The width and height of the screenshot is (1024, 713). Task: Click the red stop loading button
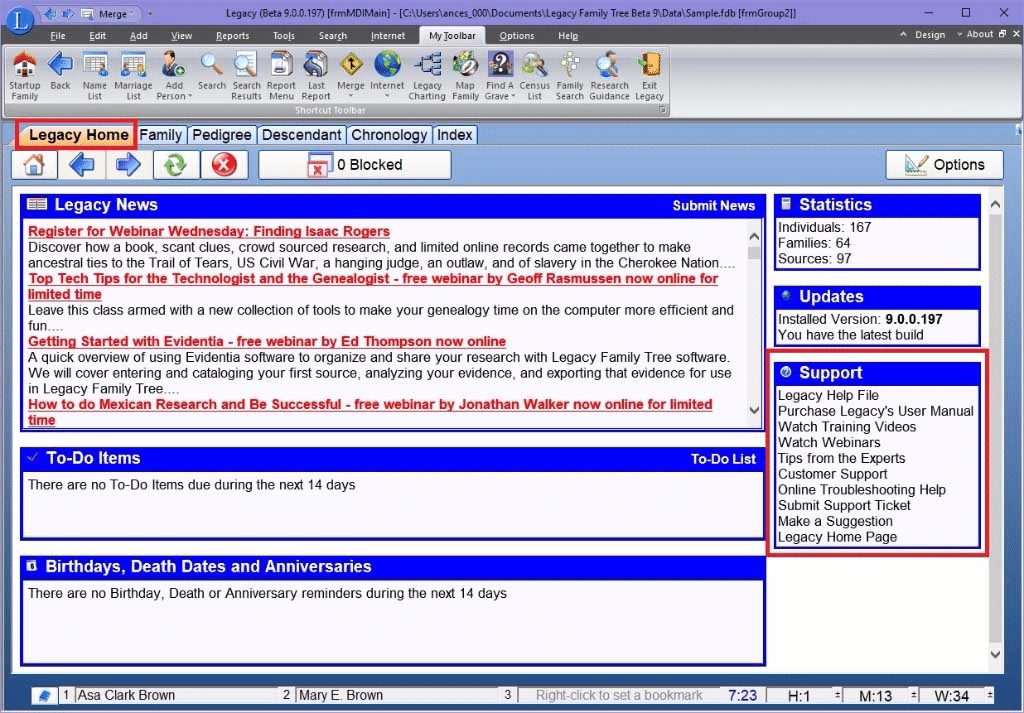[x=224, y=165]
